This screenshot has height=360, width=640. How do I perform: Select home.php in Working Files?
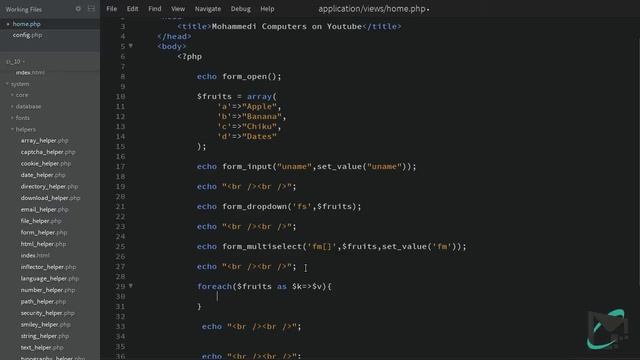coord(27,24)
